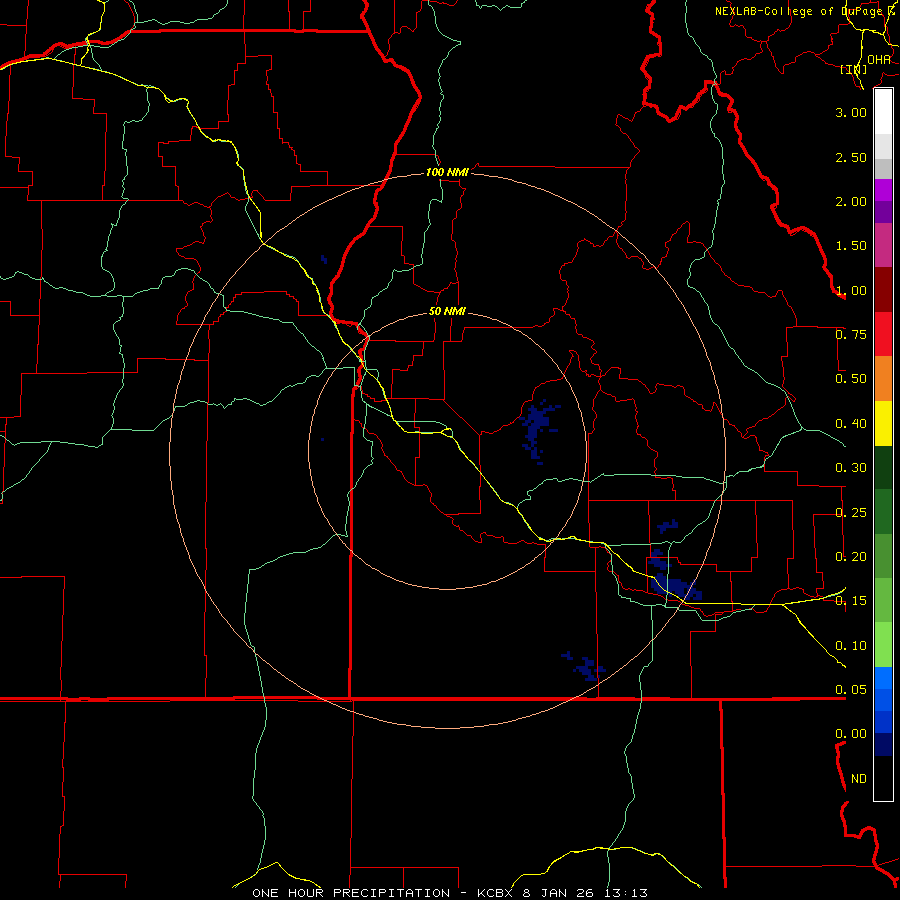Screen dimensions: 900x900
Task: Click the dark purple legend swatch near 2.00
Action: [883, 212]
